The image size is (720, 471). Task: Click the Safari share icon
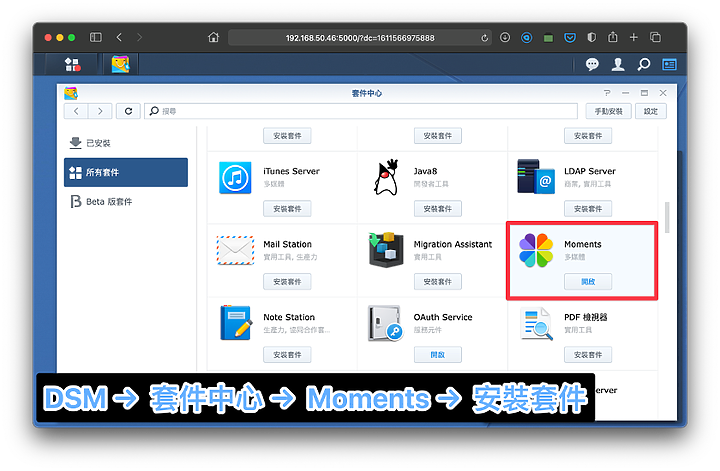pos(613,37)
